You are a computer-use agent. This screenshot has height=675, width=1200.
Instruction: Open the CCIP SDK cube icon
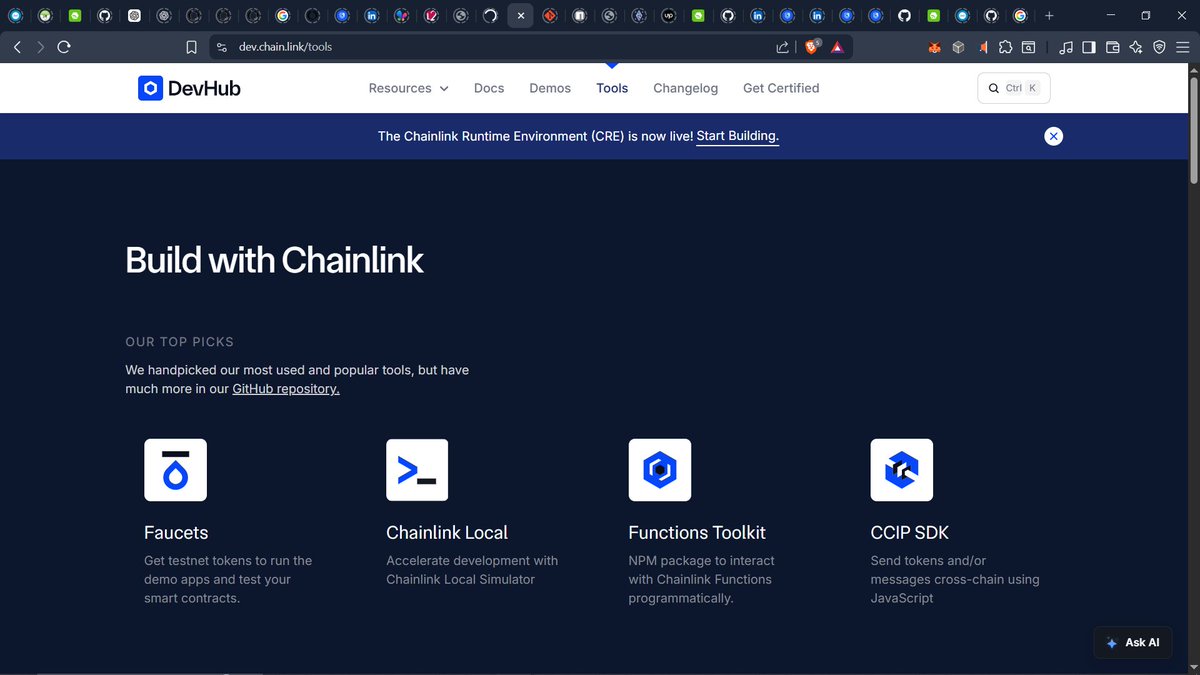tap(902, 470)
